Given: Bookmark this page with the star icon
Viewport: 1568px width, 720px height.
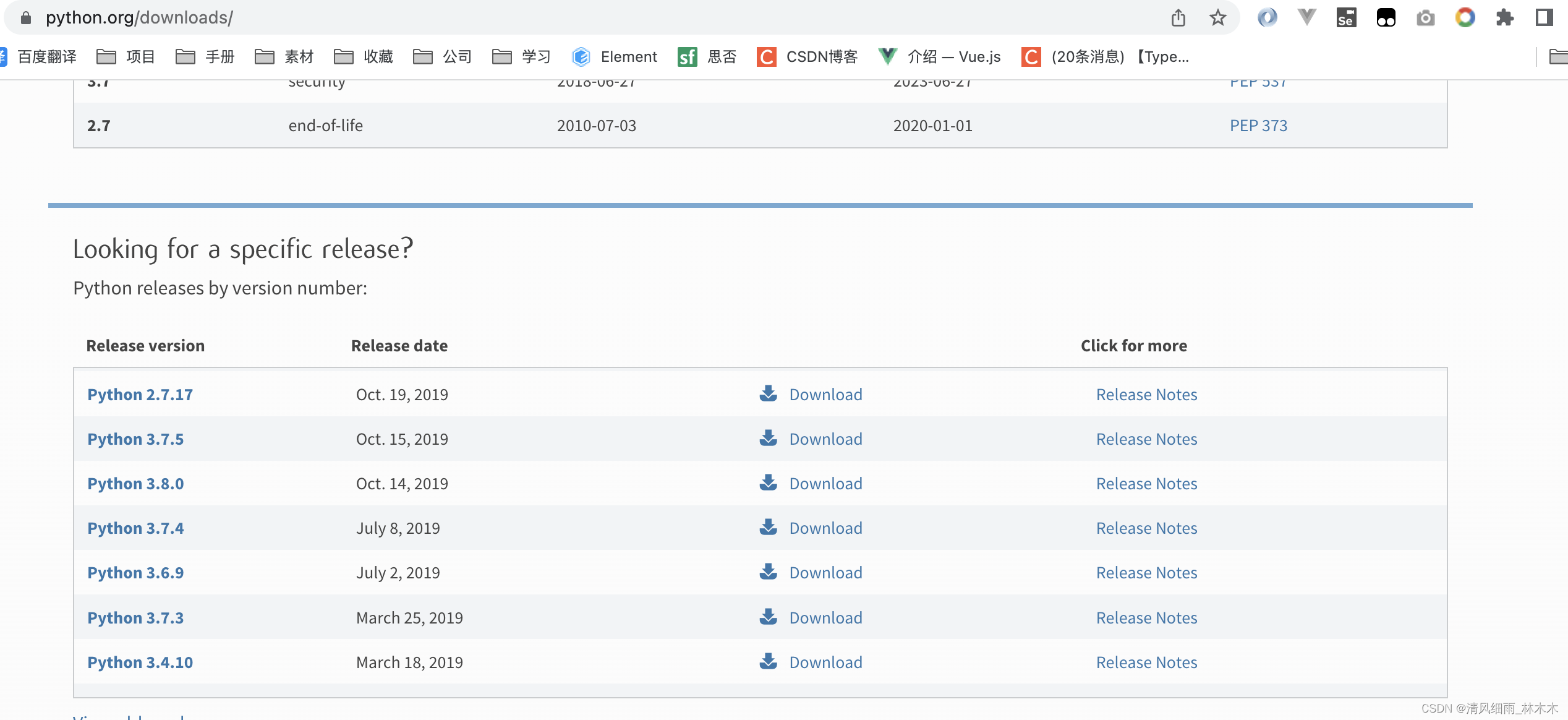Looking at the screenshot, I should tap(1217, 18).
